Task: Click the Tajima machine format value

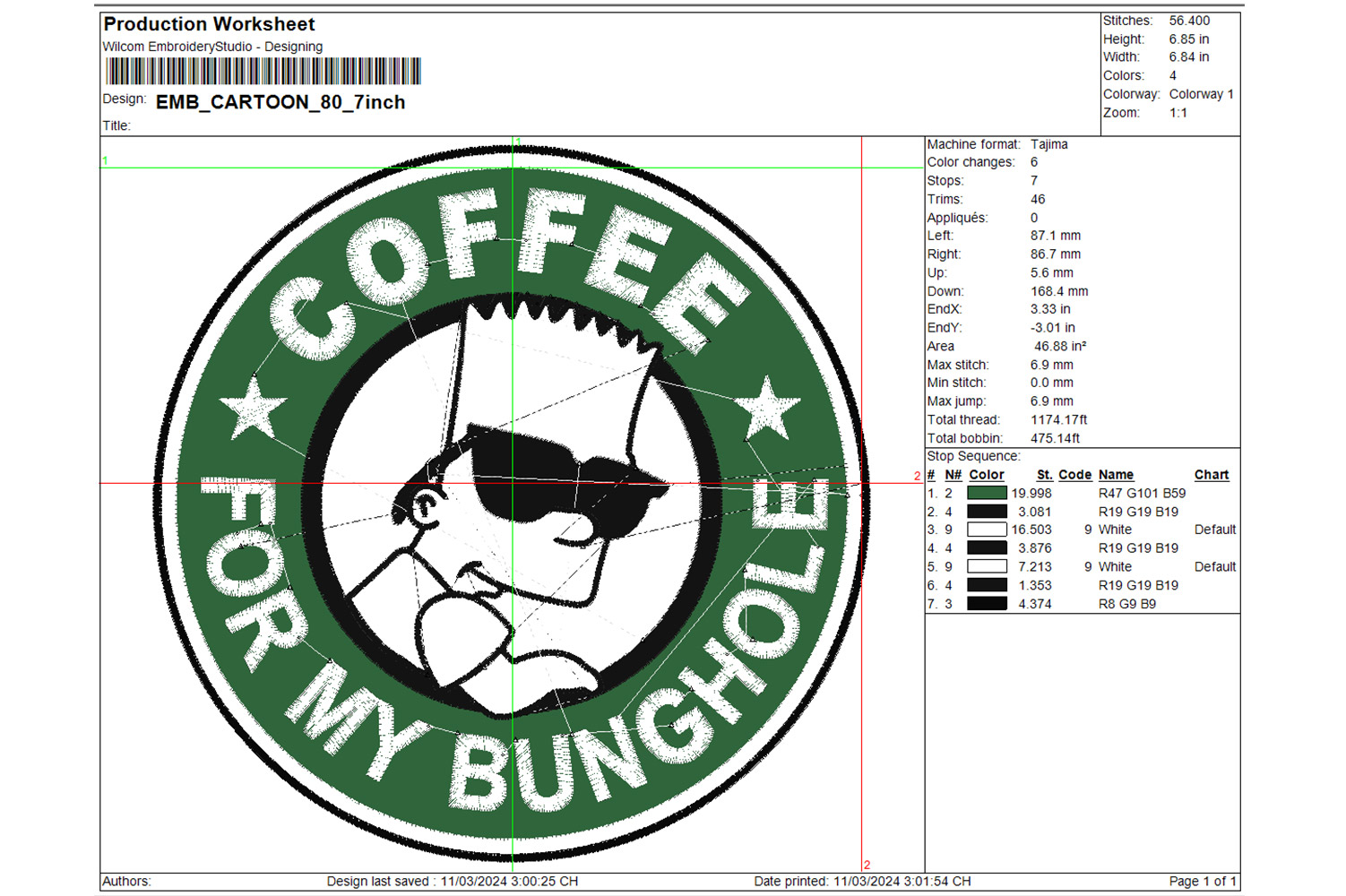Action: click(1048, 144)
